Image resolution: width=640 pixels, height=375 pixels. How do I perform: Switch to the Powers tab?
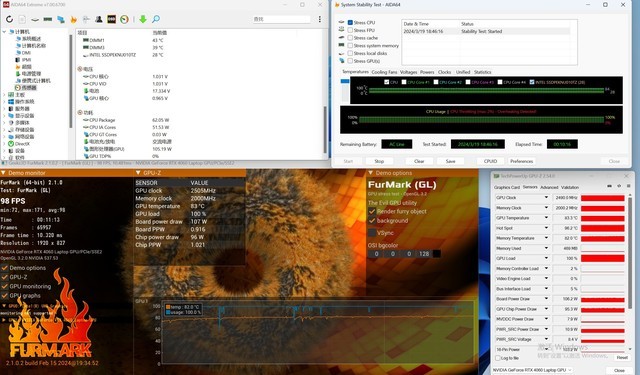(427, 72)
